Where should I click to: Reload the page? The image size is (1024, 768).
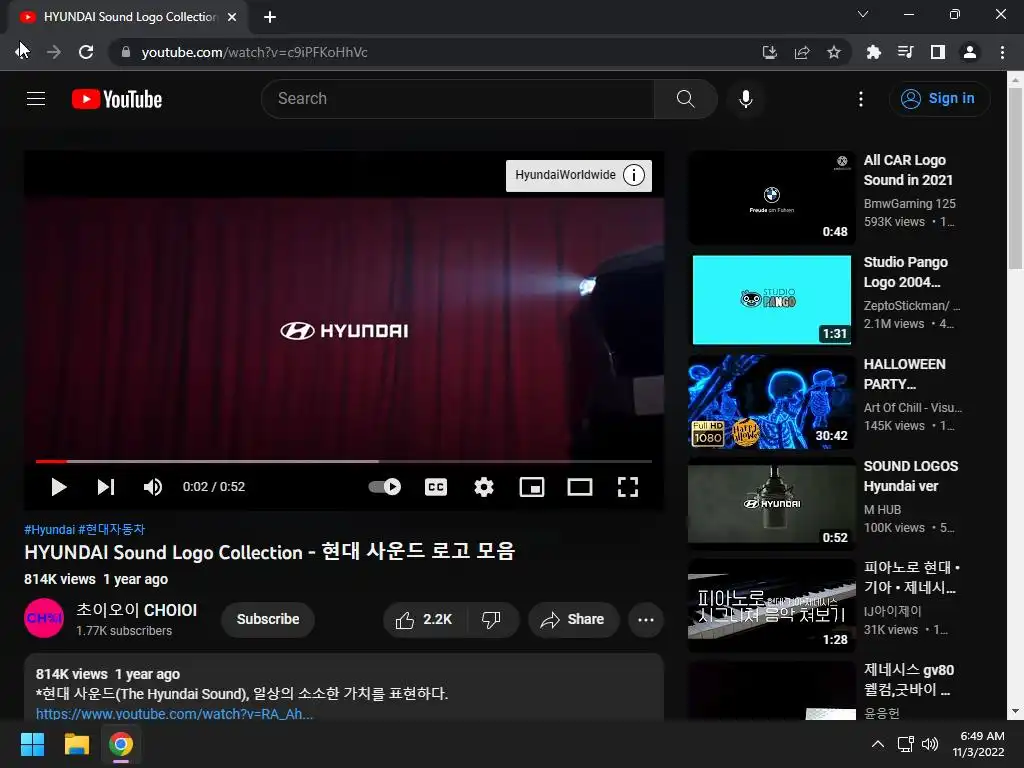[86, 52]
